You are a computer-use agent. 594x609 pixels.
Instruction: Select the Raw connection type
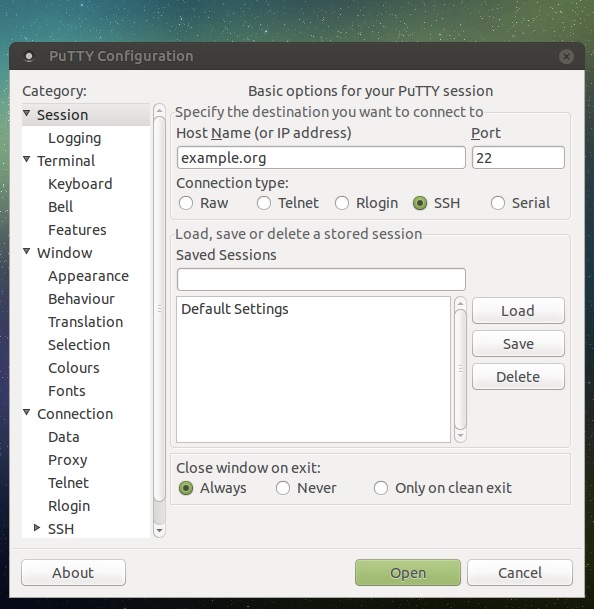click(186, 203)
